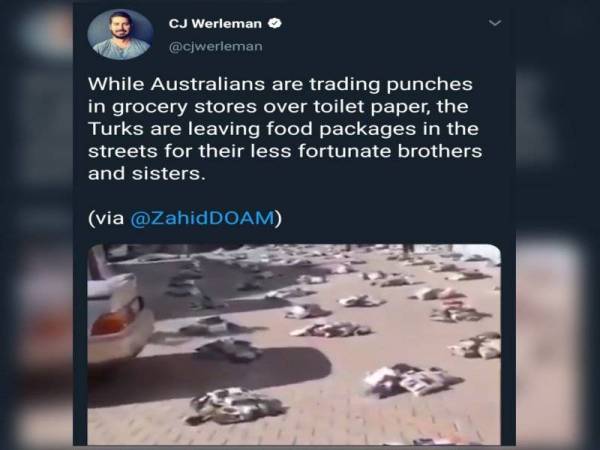Click the "(via" text before the mention
600x450 pixels.
[107, 218]
